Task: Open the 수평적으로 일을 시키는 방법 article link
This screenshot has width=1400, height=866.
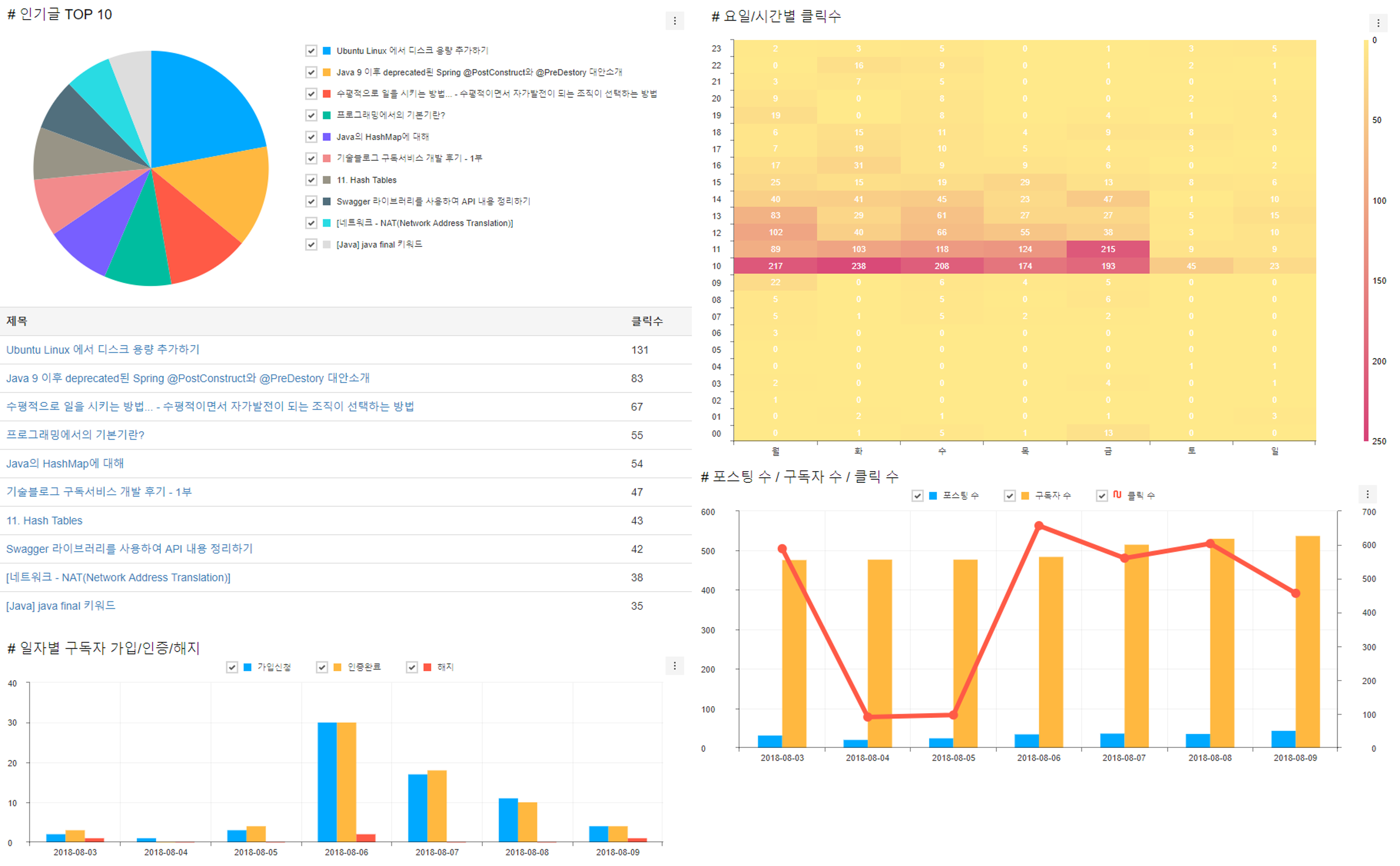Action: click(x=210, y=406)
